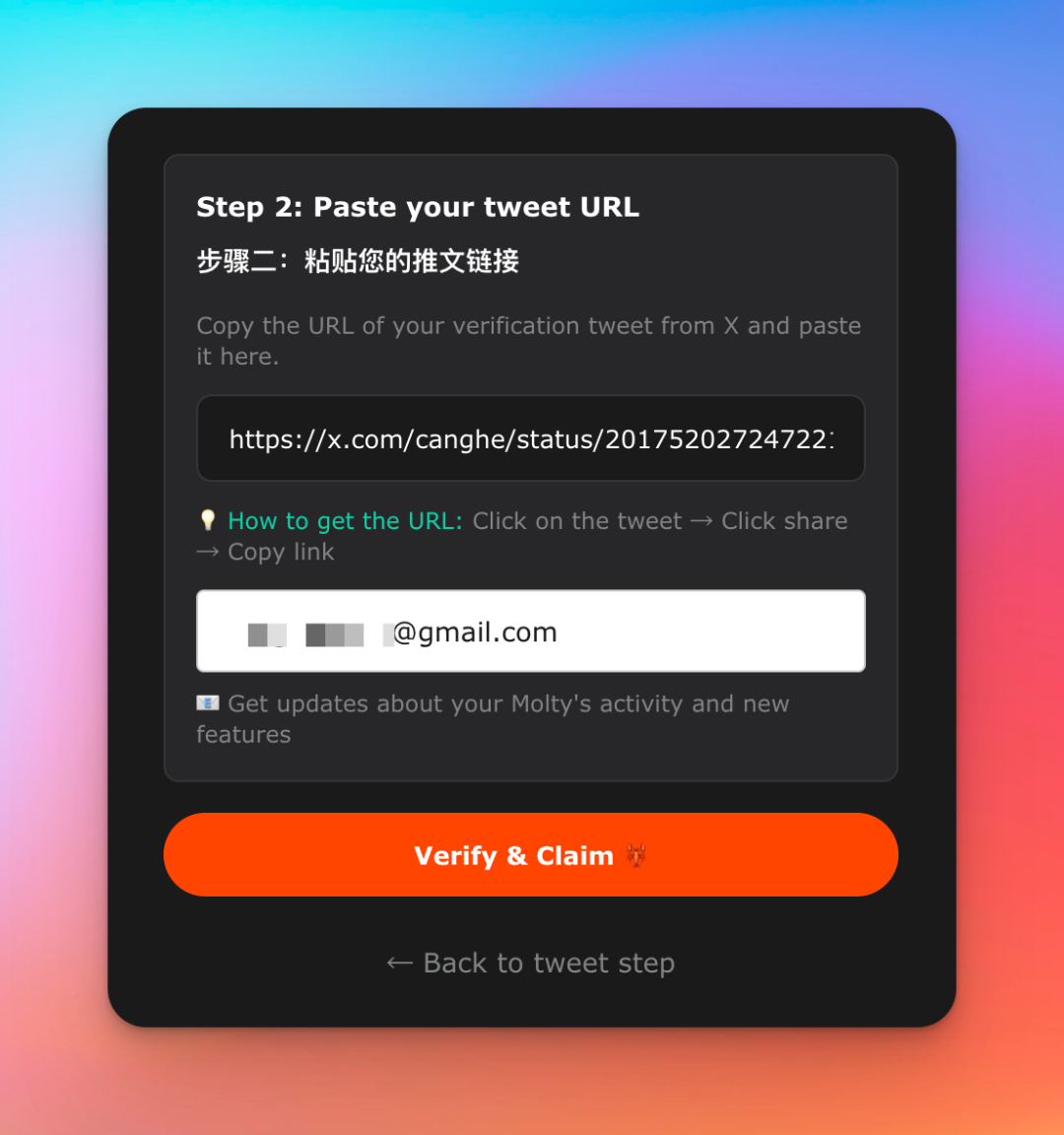The height and width of the screenshot is (1135, 1064).
Task: Click the Chinese step heading 步骤二
Action: tap(358, 260)
